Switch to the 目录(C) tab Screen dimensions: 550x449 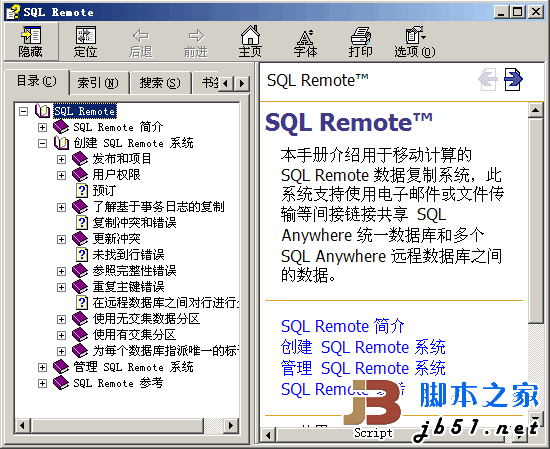point(37,81)
